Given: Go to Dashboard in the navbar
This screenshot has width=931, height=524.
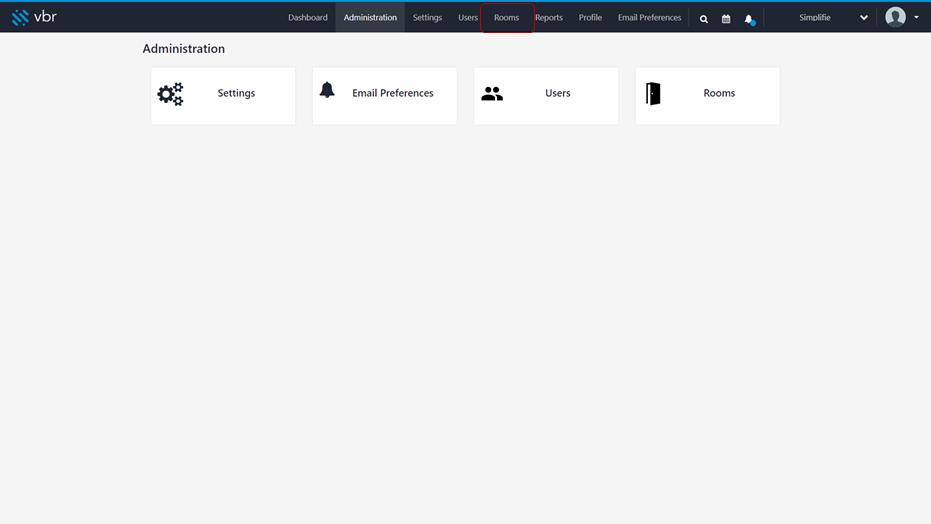Looking at the screenshot, I should point(308,18).
